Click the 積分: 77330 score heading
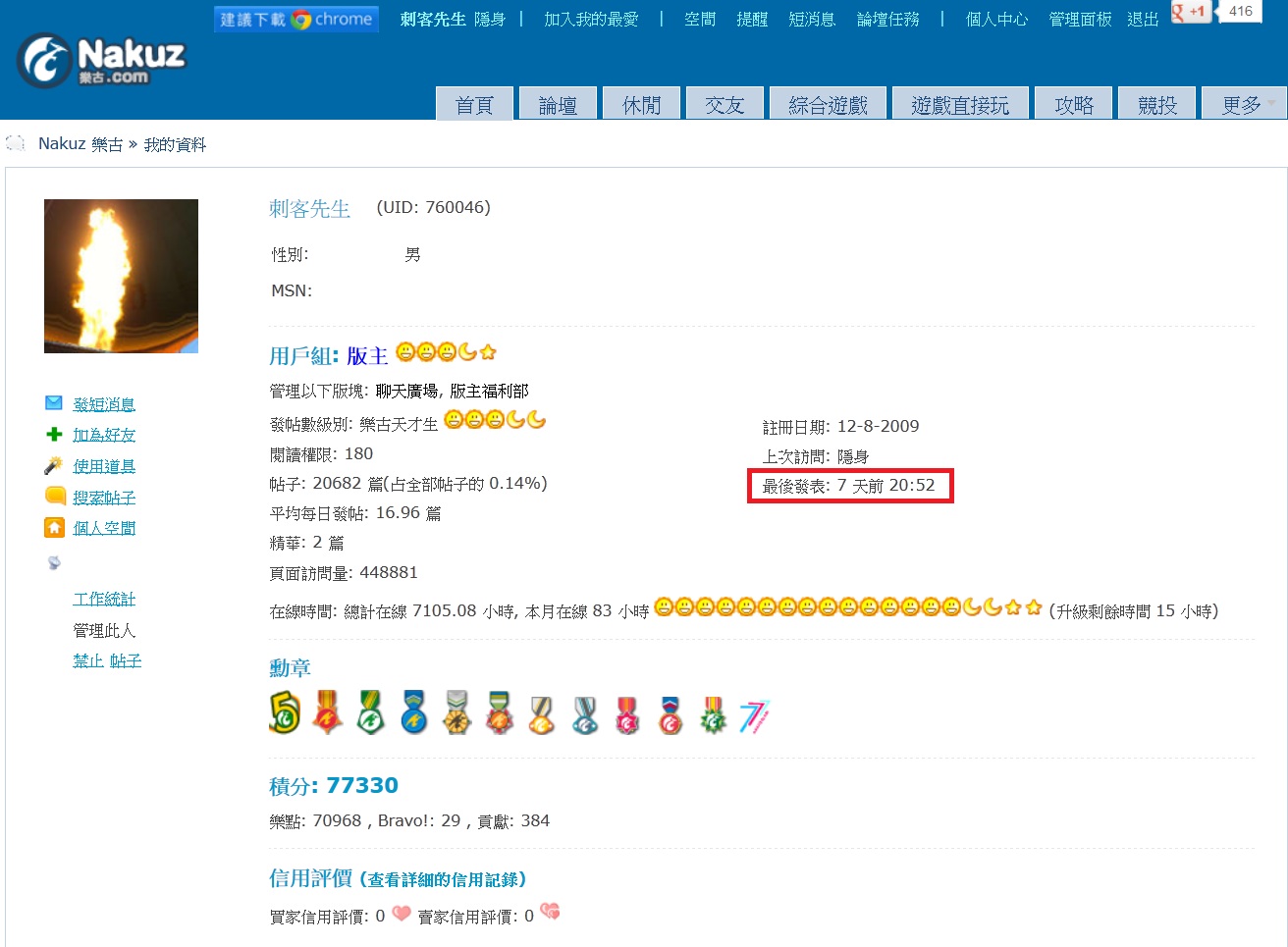Image resolution: width=1288 pixels, height=947 pixels. coord(334,785)
